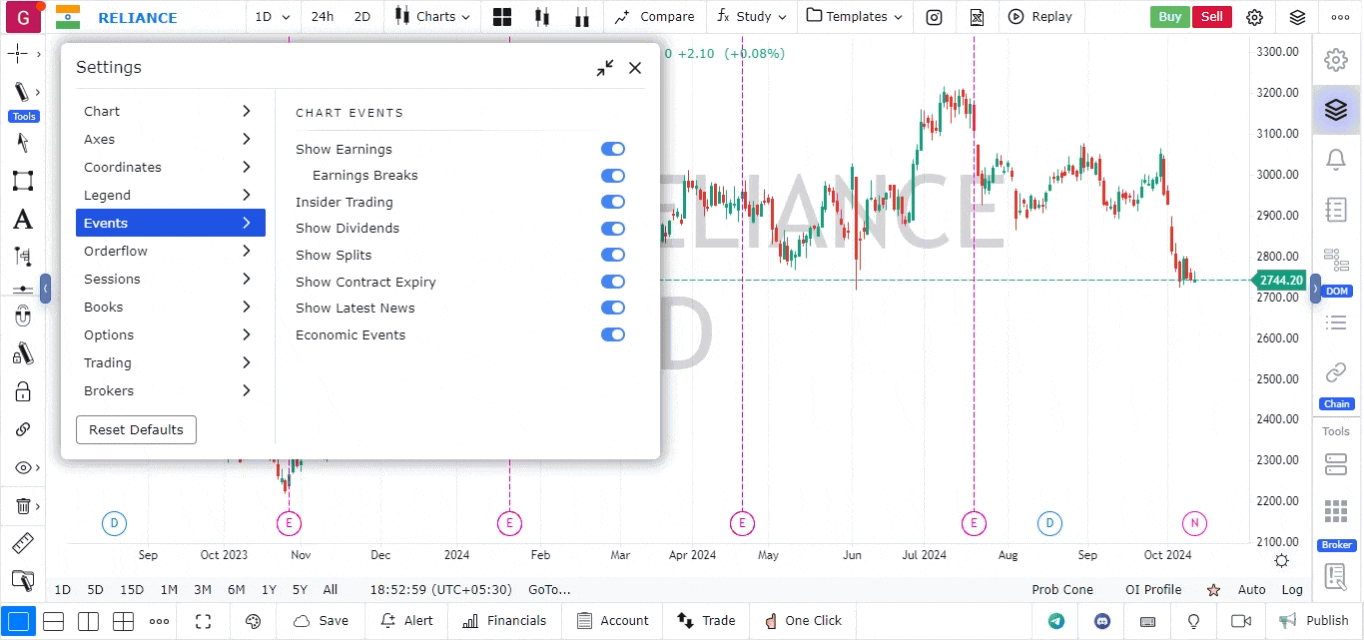The width and height of the screenshot is (1364, 640).
Task: Turn off Show Dividends switch
Action: 612,228
